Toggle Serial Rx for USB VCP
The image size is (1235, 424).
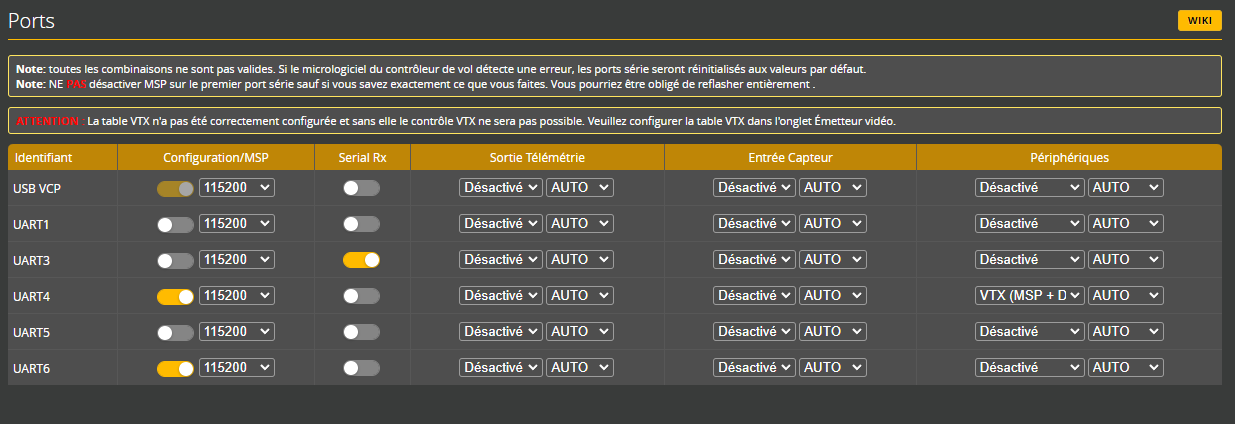(x=361, y=188)
